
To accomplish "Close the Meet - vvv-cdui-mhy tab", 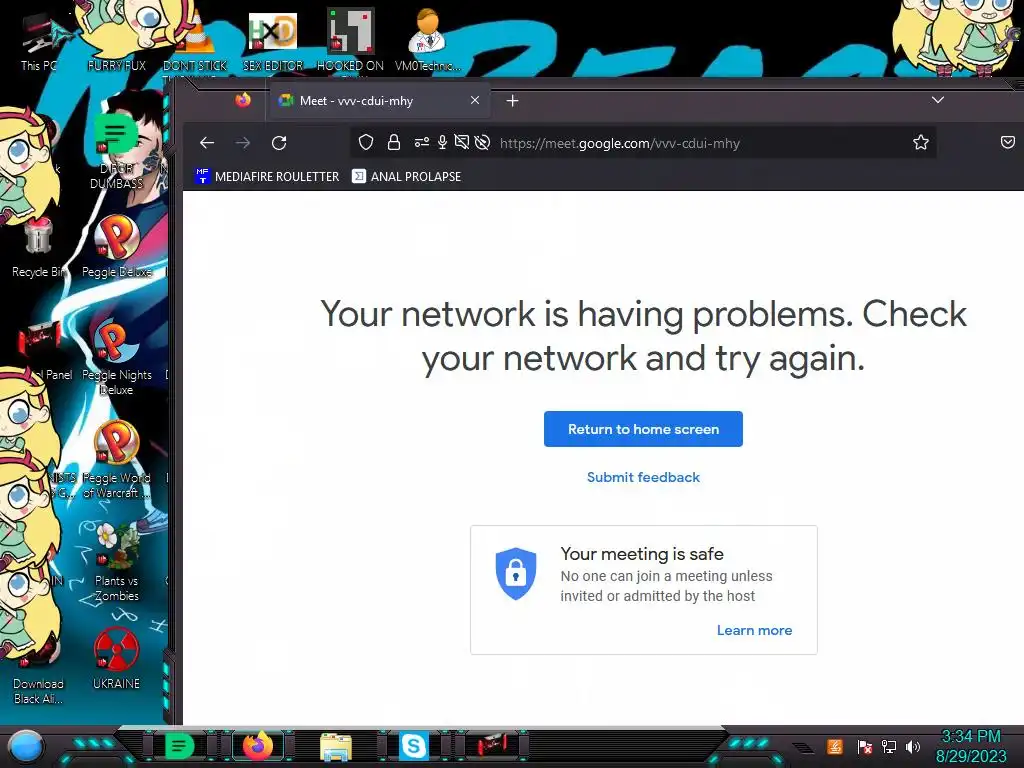I will [475, 101].
